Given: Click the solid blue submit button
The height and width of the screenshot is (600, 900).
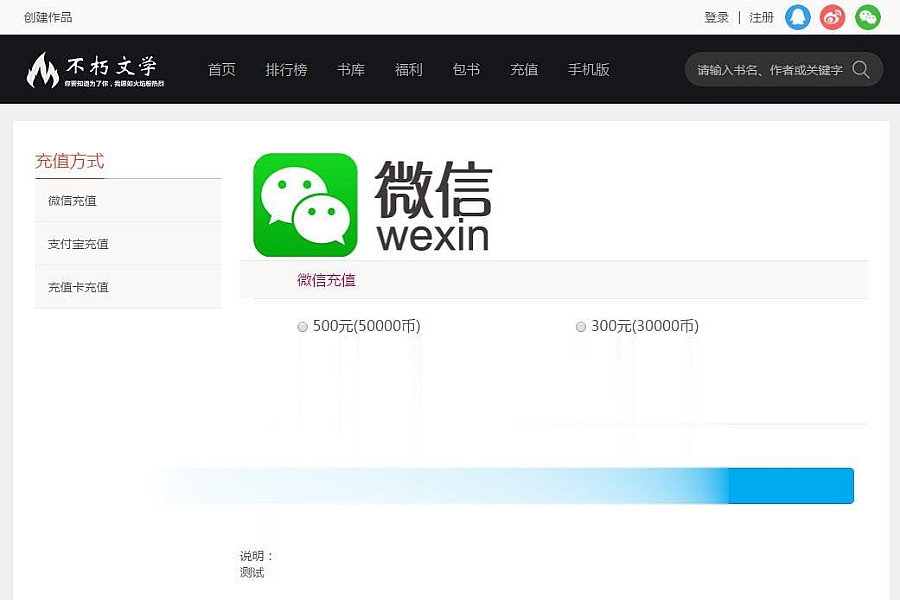Looking at the screenshot, I should [791, 486].
